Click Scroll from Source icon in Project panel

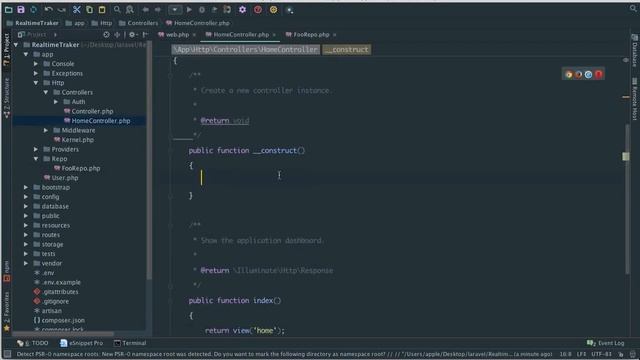click(x=106, y=35)
